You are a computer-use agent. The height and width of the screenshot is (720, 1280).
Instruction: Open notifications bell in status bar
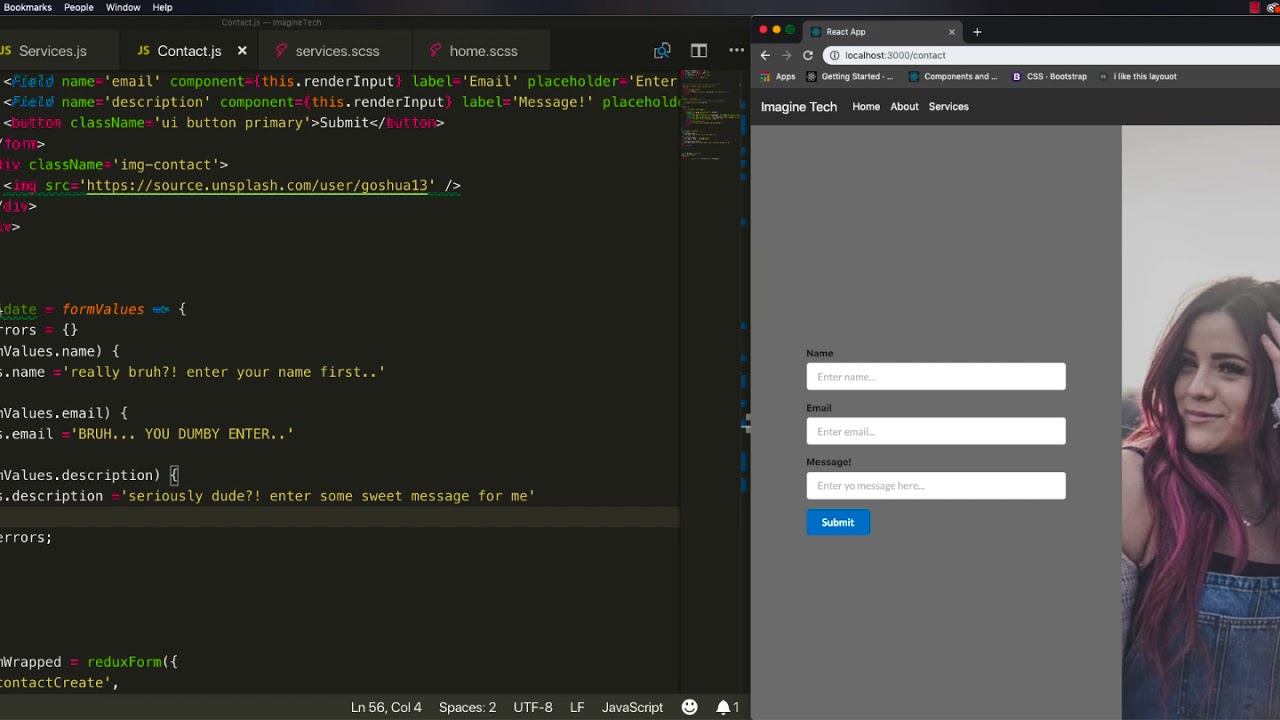tap(727, 707)
